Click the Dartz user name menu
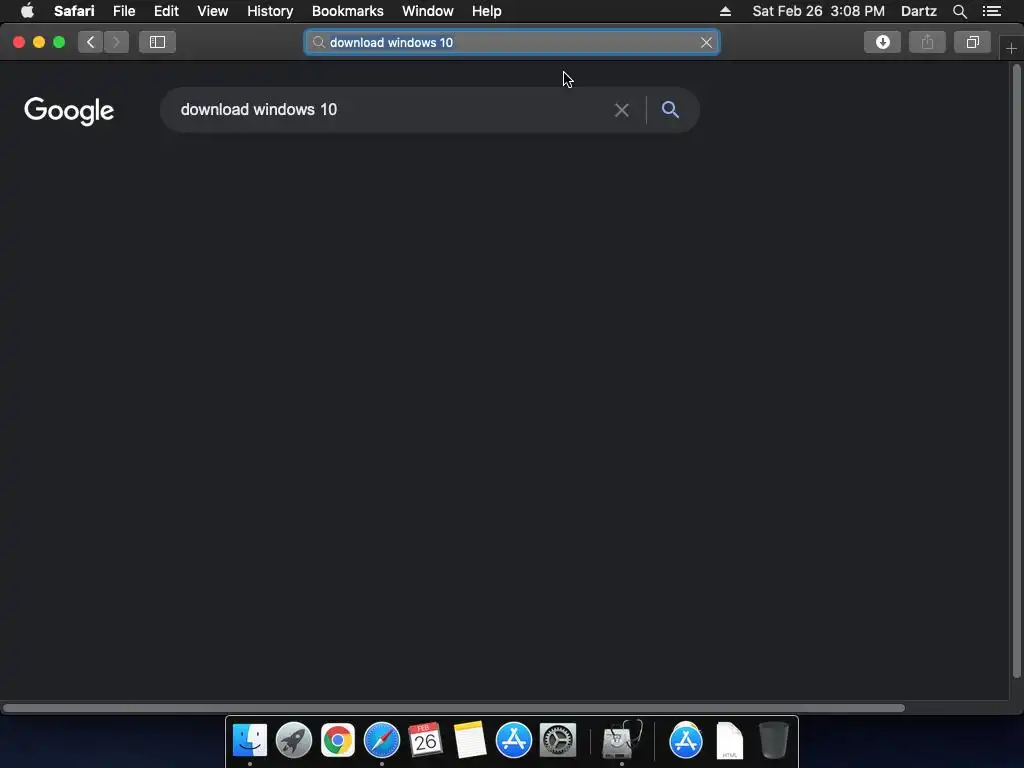 (918, 11)
